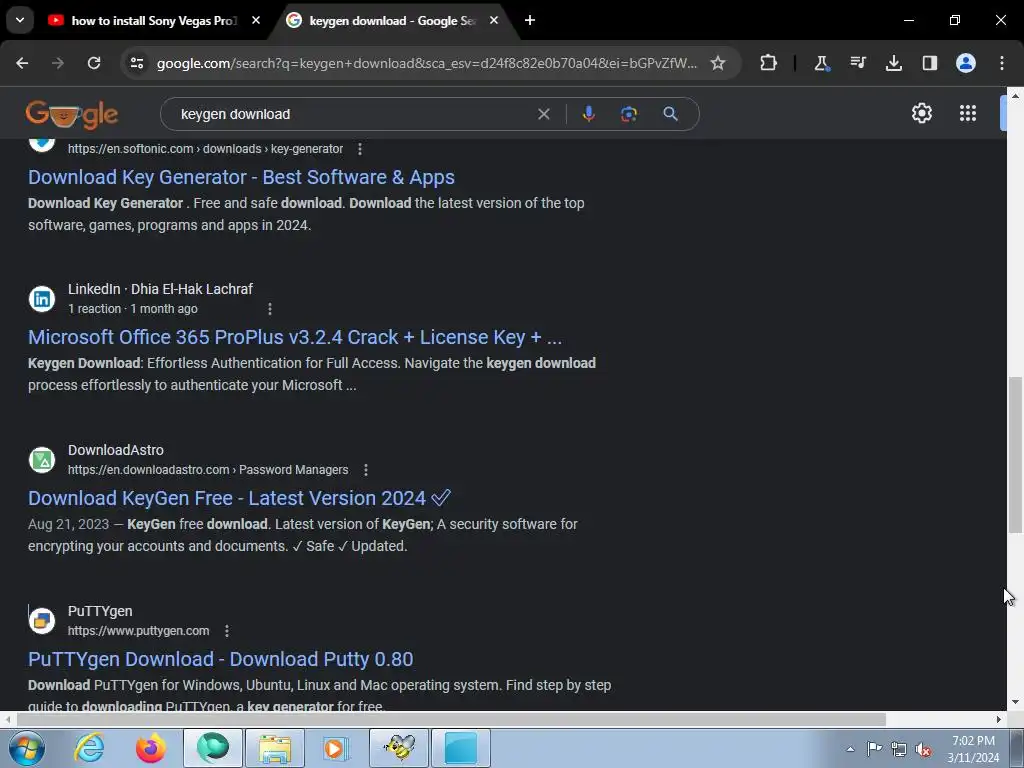Clear the search box with X
The image size is (1024, 768).
543,114
